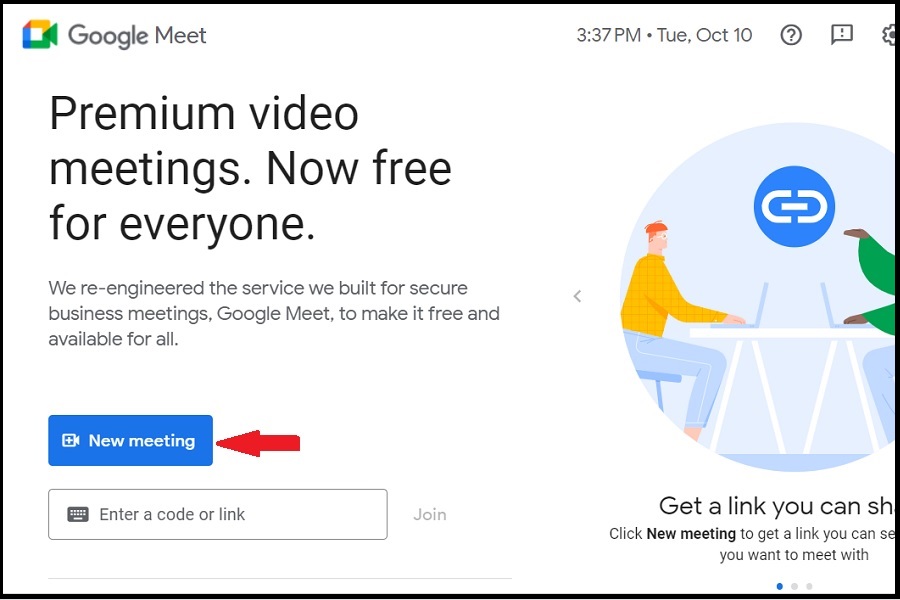Click the Join button
The height and width of the screenshot is (600, 900).
click(x=430, y=514)
